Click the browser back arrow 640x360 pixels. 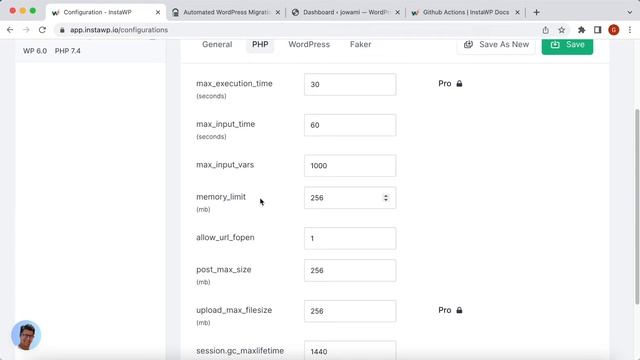pyautogui.click(x=10, y=30)
